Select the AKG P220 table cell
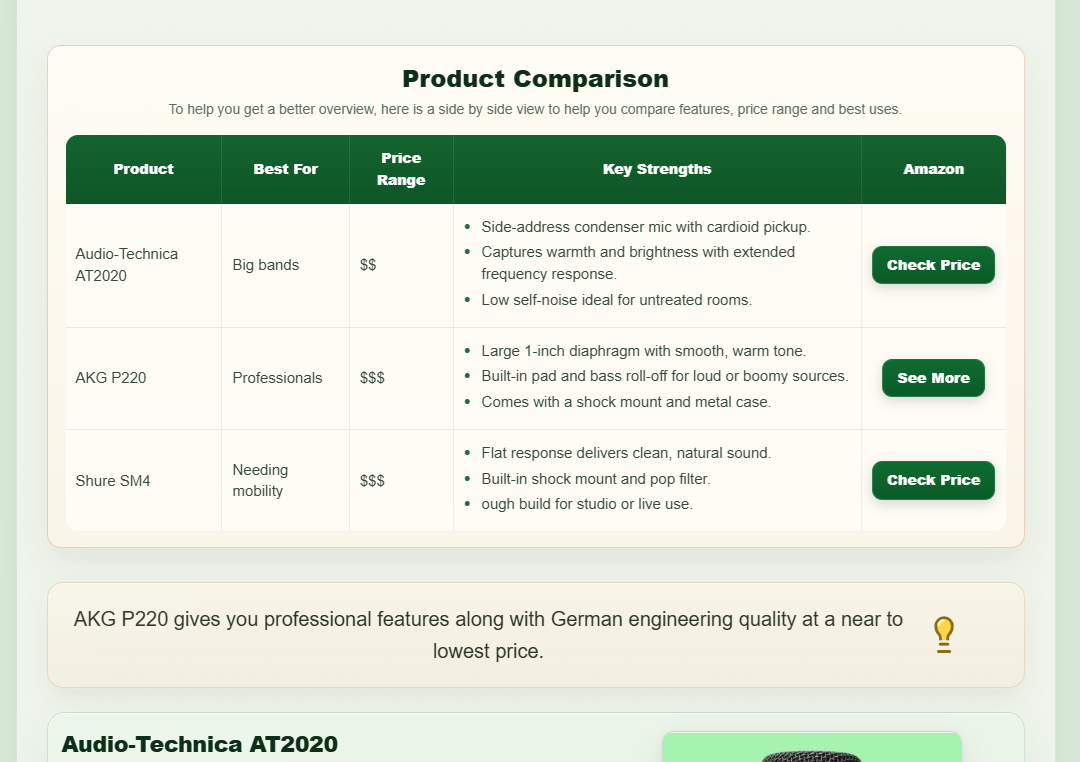The width and height of the screenshot is (1080, 762). 143,378
